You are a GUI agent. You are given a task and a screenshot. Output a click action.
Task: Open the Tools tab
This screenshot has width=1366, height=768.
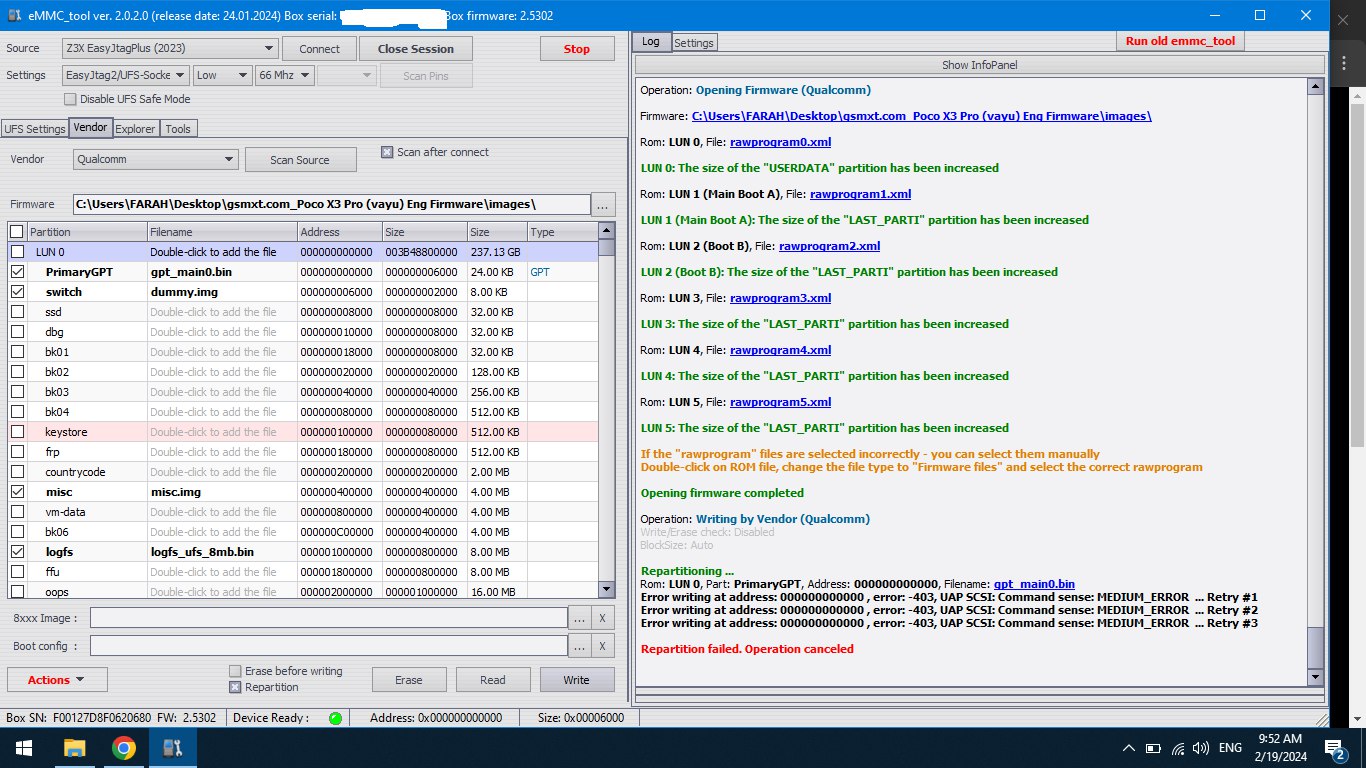pyautogui.click(x=178, y=128)
